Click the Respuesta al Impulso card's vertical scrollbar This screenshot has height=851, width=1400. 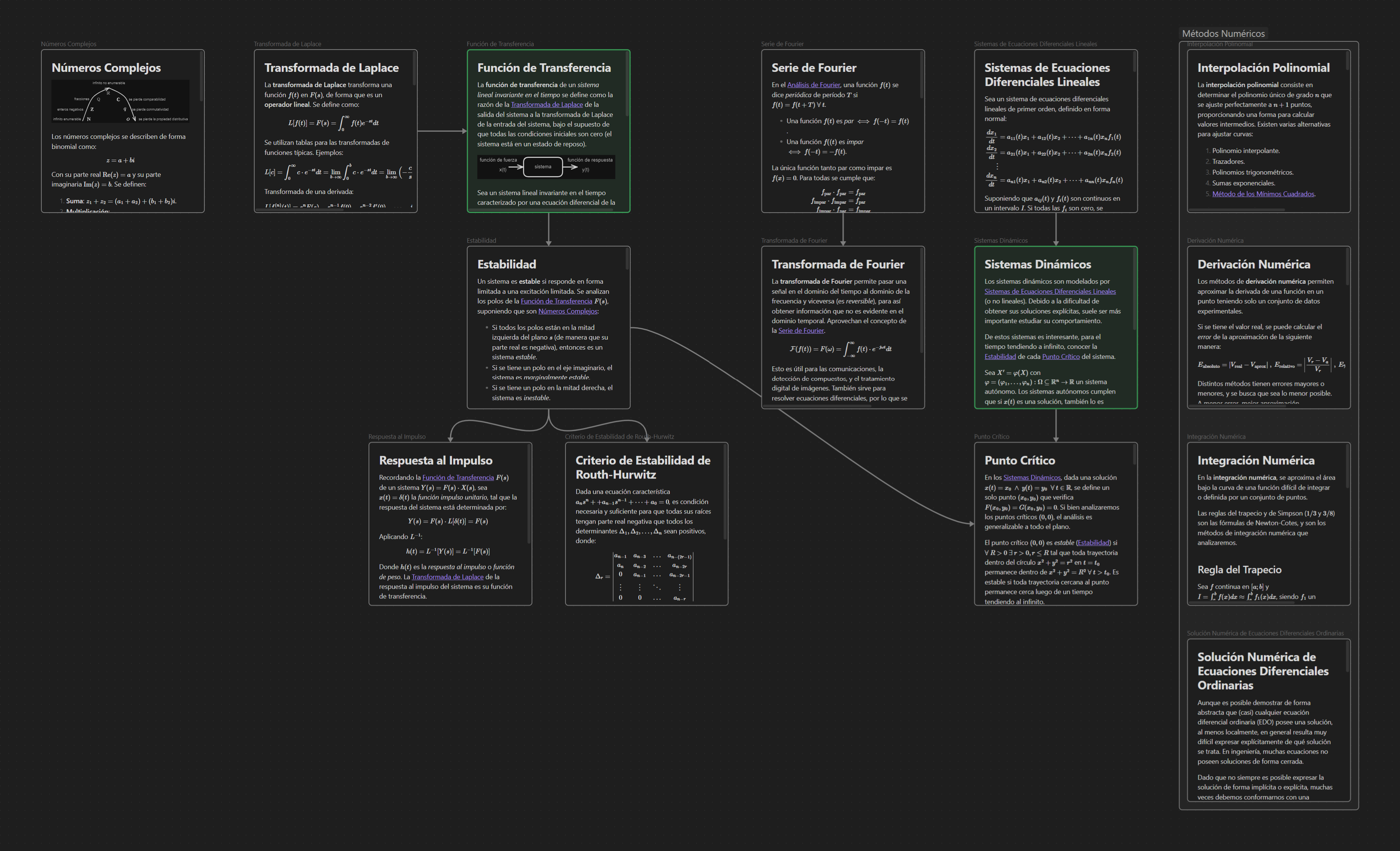pyautogui.click(x=529, y=494)
